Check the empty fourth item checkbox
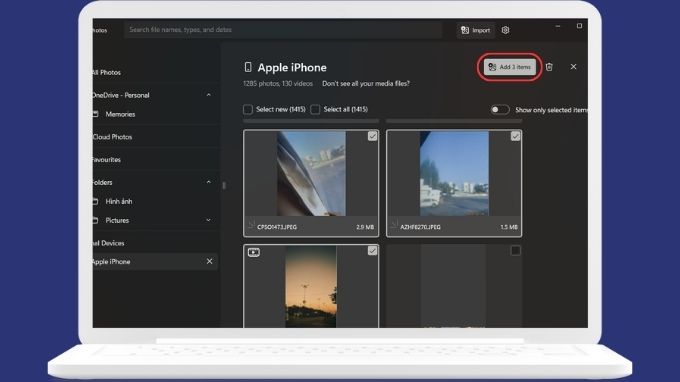The height and width of the screenshot is (382, 680). point(515,251)
